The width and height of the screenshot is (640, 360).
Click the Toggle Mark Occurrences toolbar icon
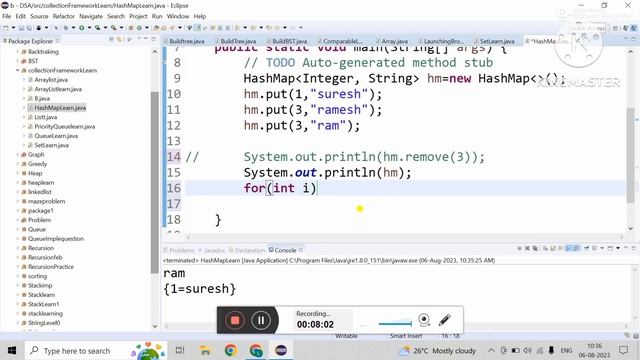[197, 28]
